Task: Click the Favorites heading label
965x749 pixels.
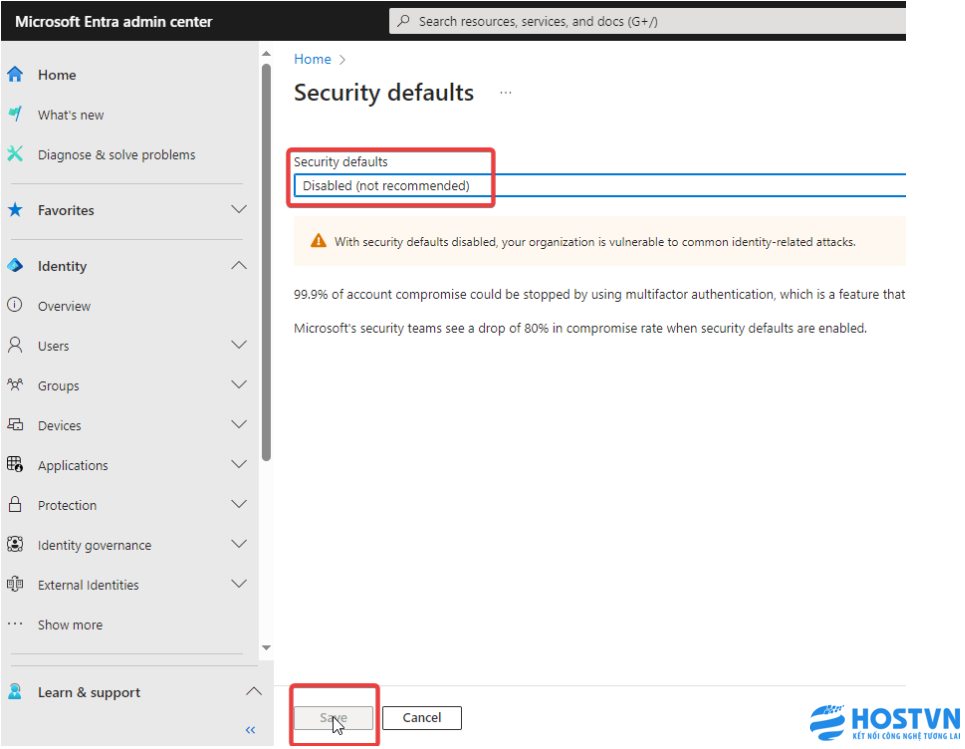Action: click(x=66, y=210)
